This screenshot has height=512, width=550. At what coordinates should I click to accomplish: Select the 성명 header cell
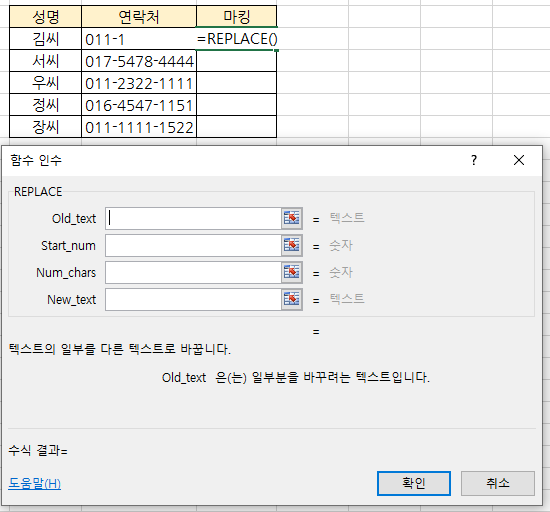coord(46,16)
